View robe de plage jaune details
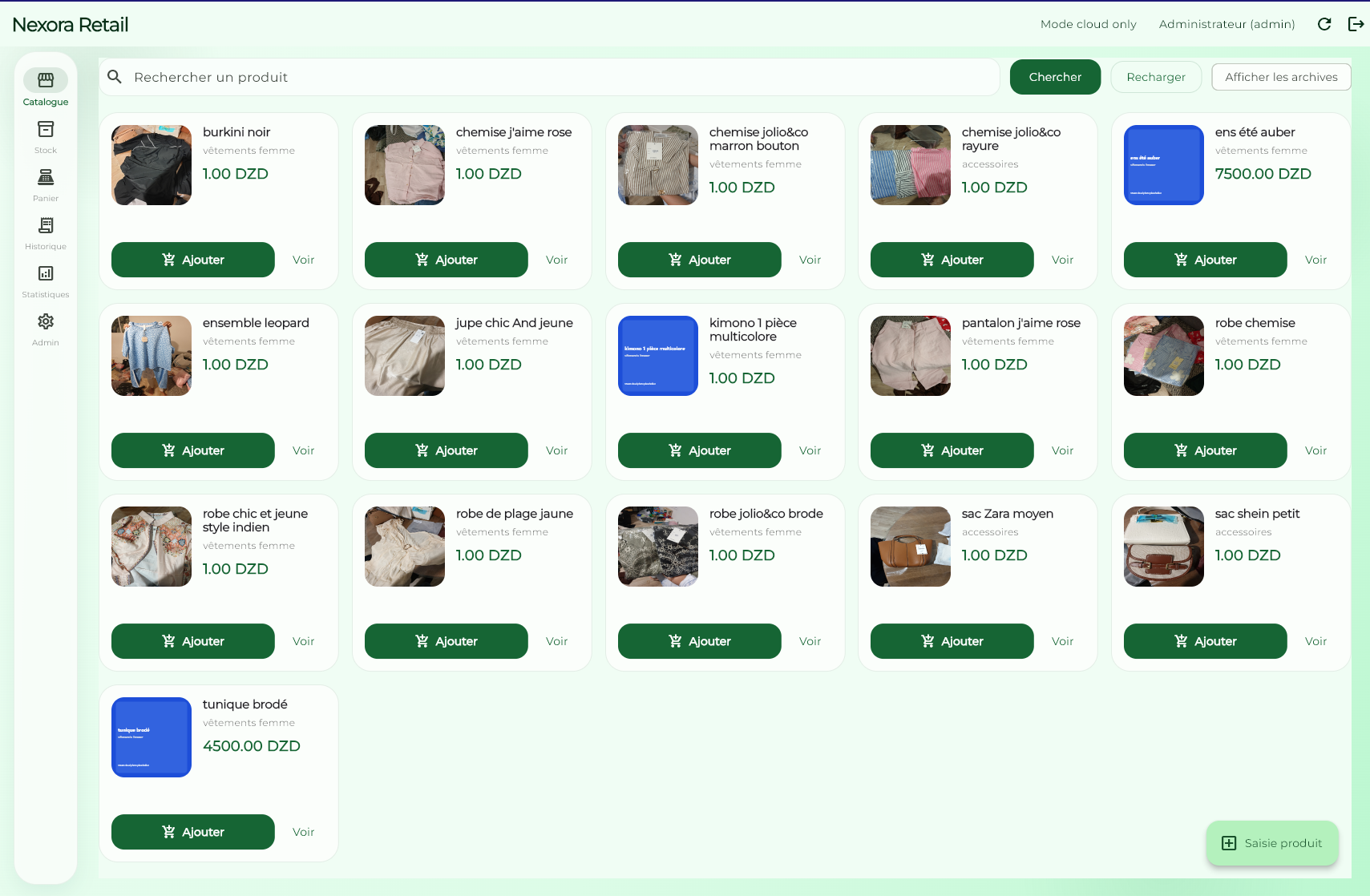 pos(557,641)
